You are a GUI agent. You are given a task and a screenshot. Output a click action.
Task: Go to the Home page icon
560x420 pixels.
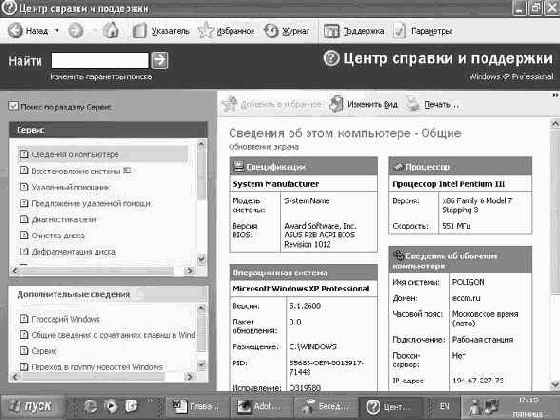point(111,30)
